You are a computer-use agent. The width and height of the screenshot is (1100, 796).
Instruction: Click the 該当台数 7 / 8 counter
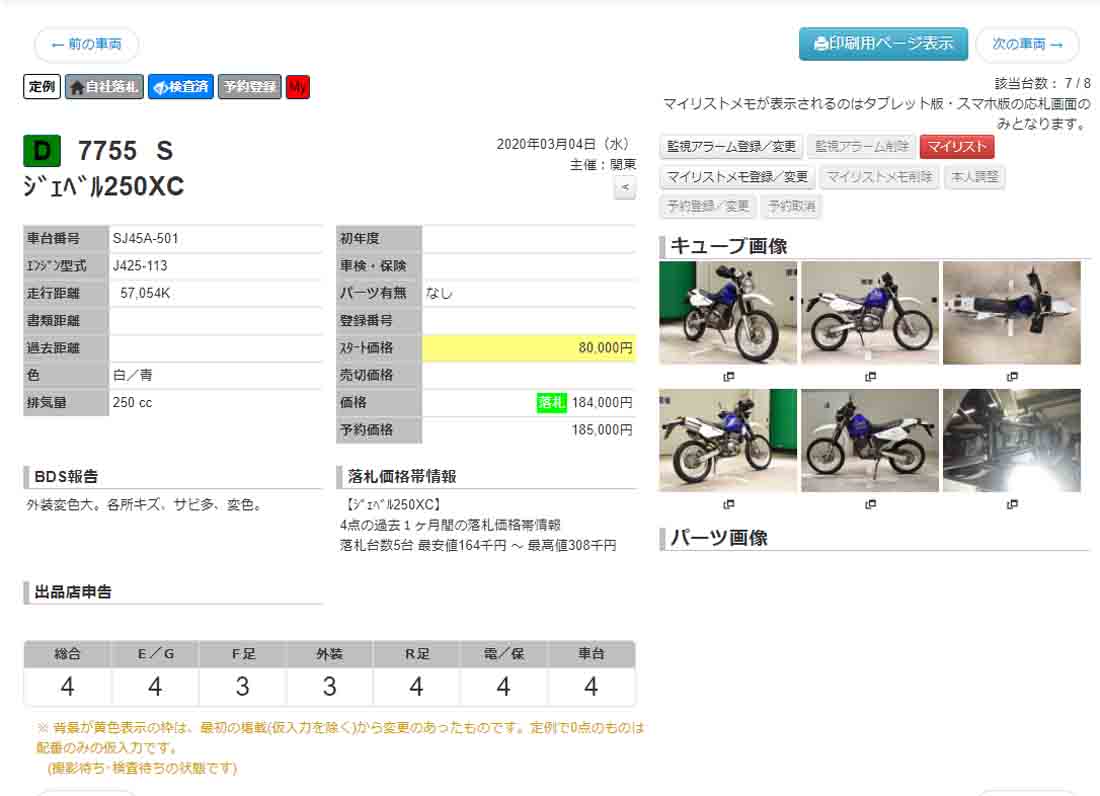1042,83
